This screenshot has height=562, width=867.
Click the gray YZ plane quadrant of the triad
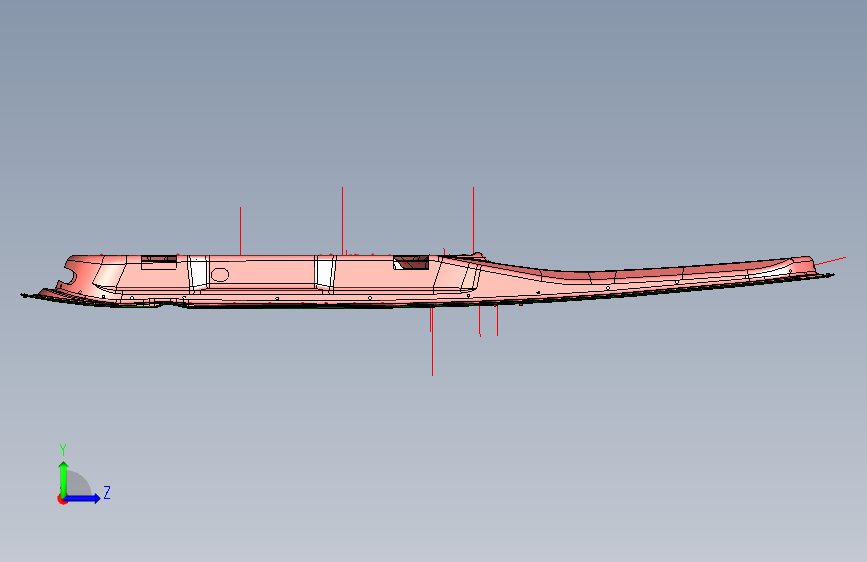coord(78,483)
